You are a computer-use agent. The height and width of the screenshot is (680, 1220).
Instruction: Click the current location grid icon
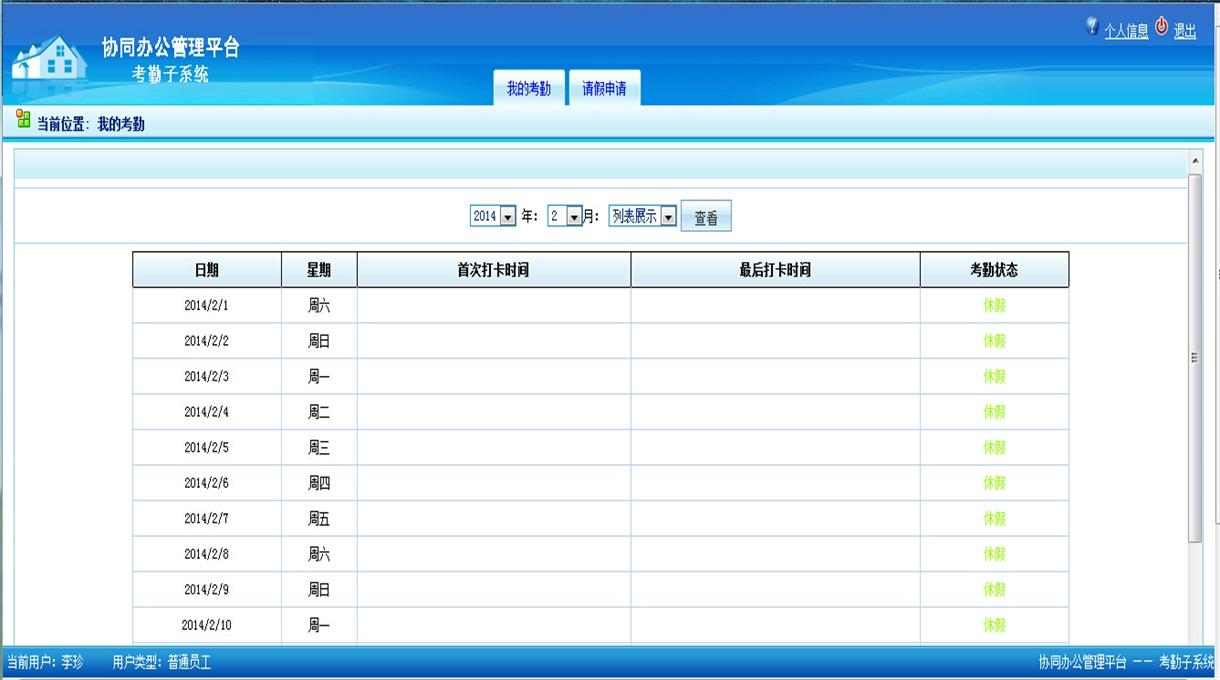coord(23,120)
